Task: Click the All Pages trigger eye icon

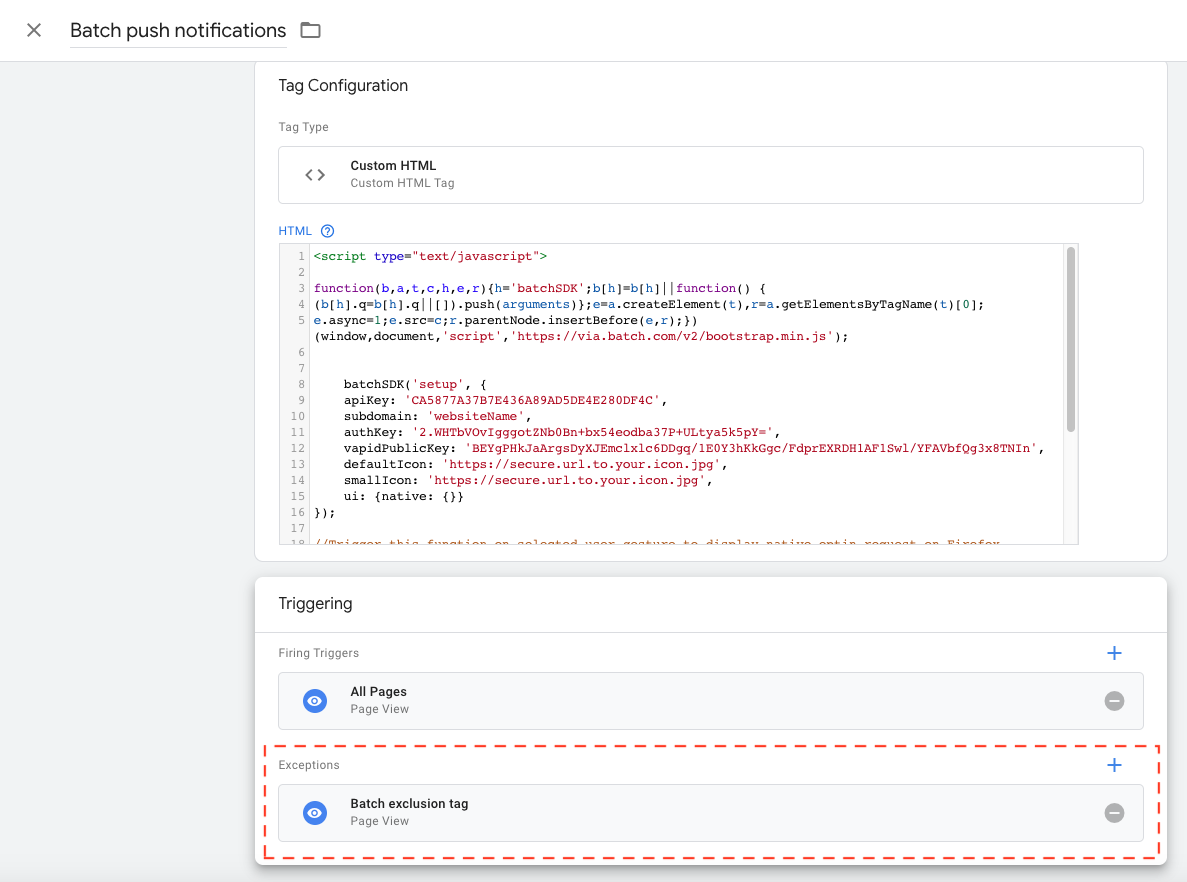Action: pos(315,701)
